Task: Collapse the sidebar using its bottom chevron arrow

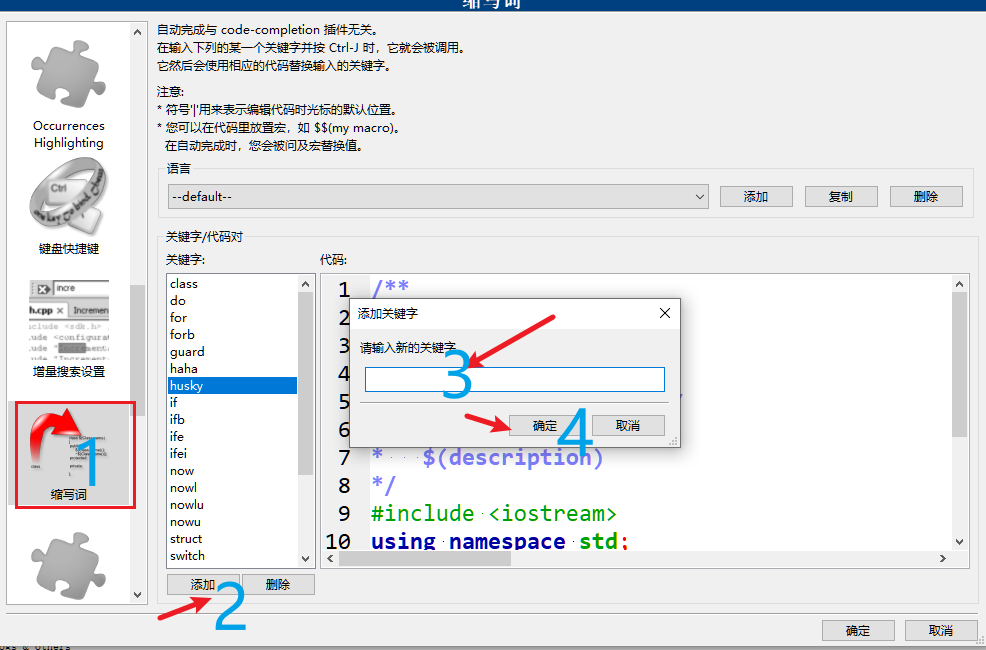Action: pyautogui.click(x=136, y=594)
